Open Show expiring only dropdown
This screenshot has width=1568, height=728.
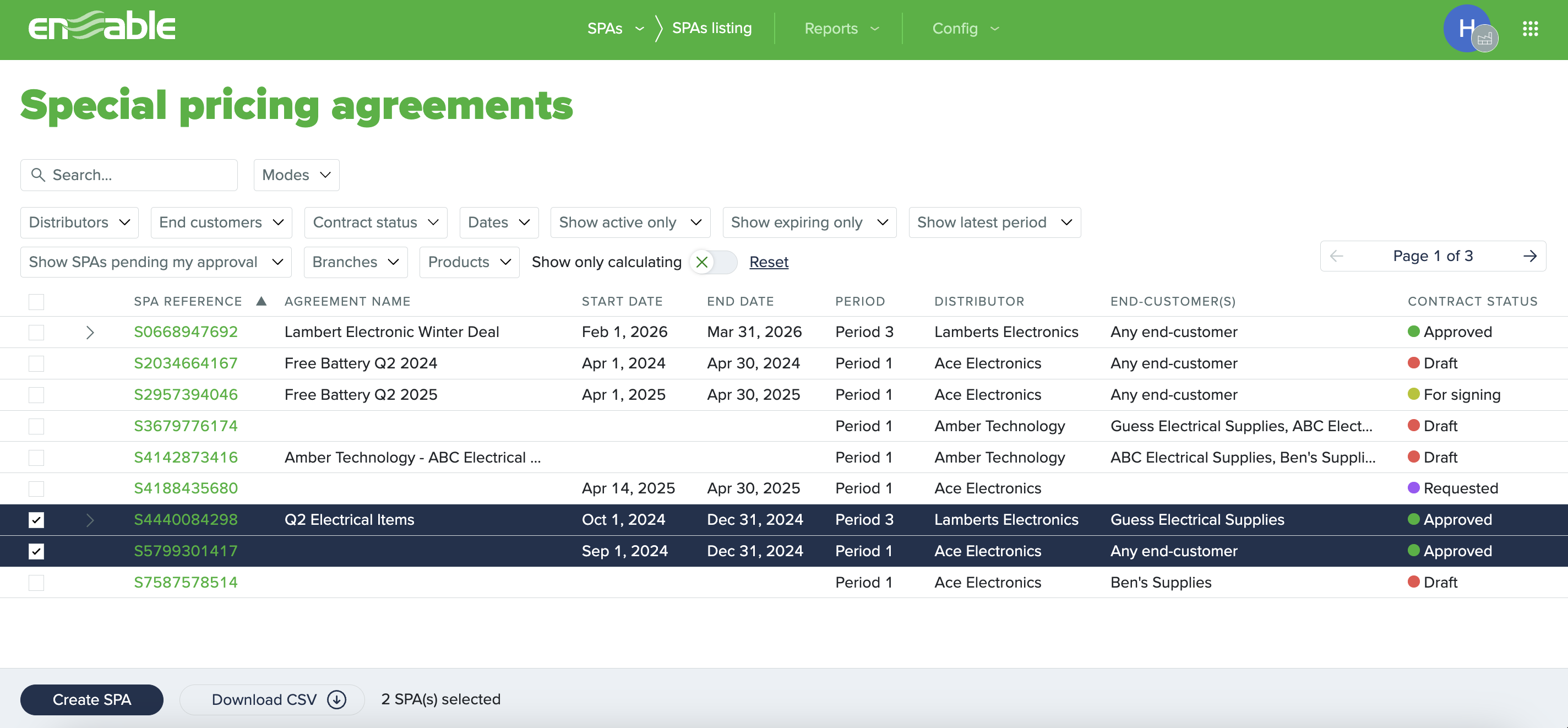[x=809, y=223]
